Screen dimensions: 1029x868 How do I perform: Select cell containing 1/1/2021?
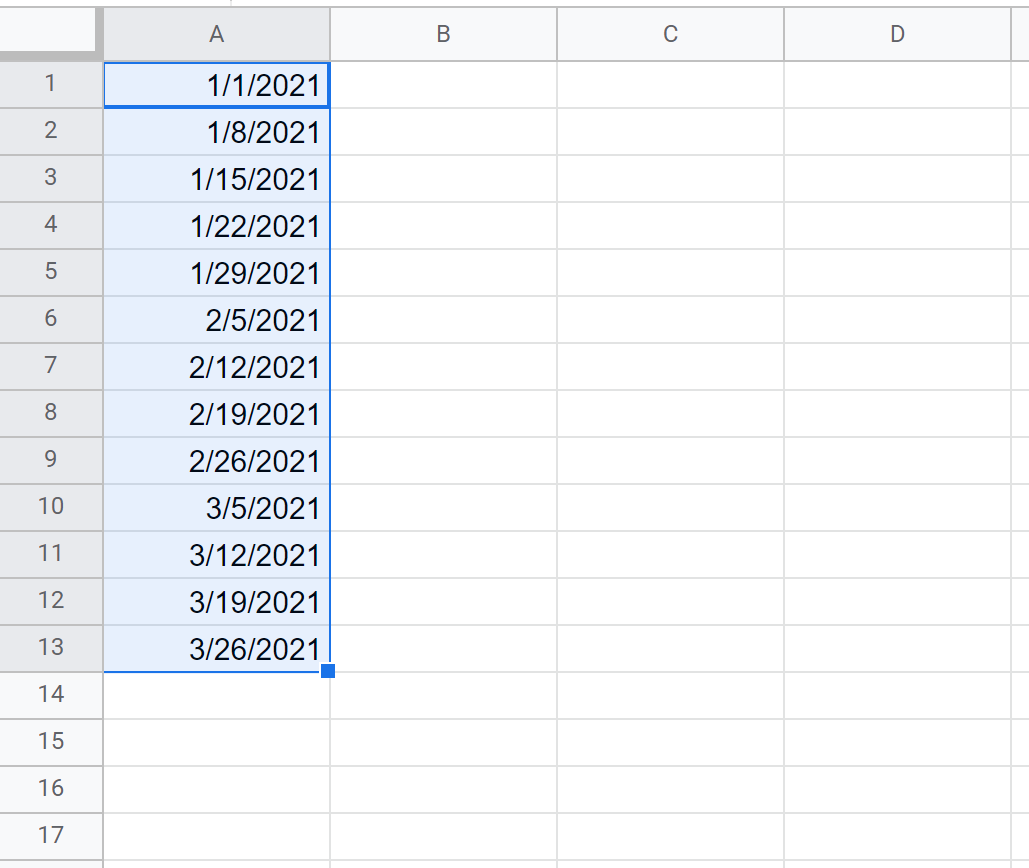click(217, 85)
